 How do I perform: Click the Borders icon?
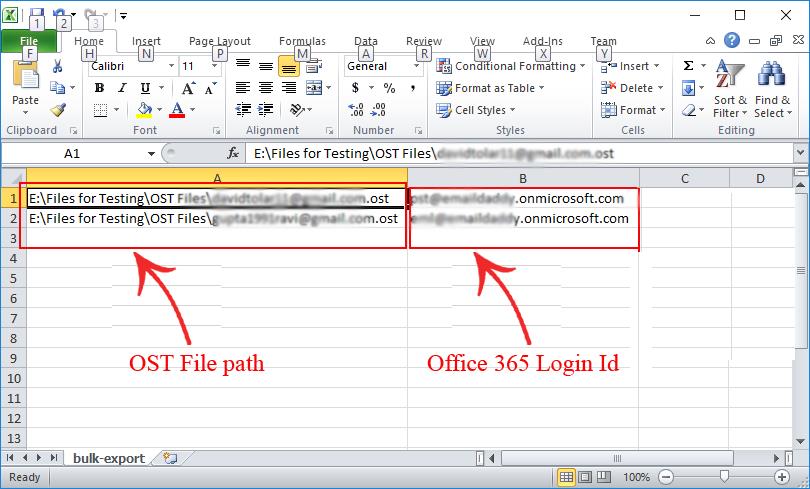click(x=100, y=110)
